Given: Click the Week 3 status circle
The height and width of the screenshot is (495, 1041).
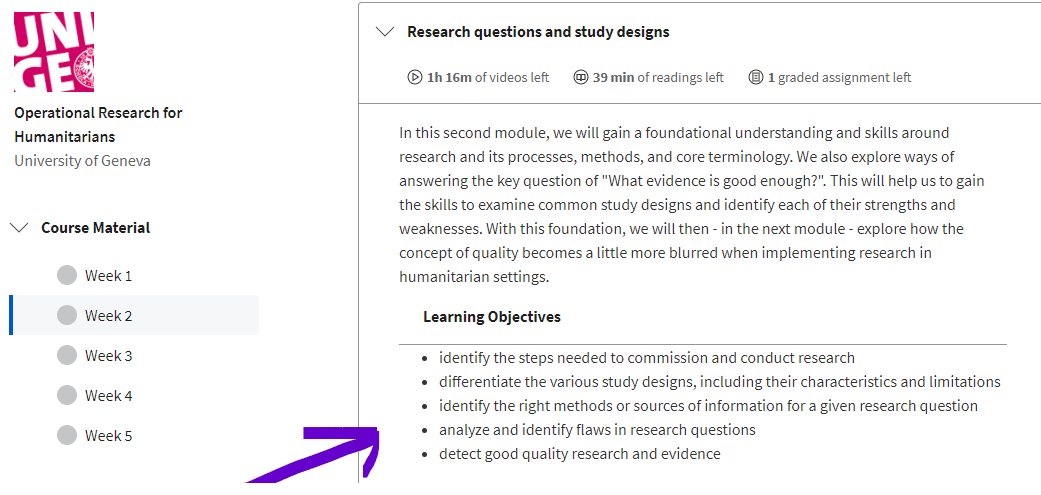Looking at the screenshot, I should click(67, 356).
